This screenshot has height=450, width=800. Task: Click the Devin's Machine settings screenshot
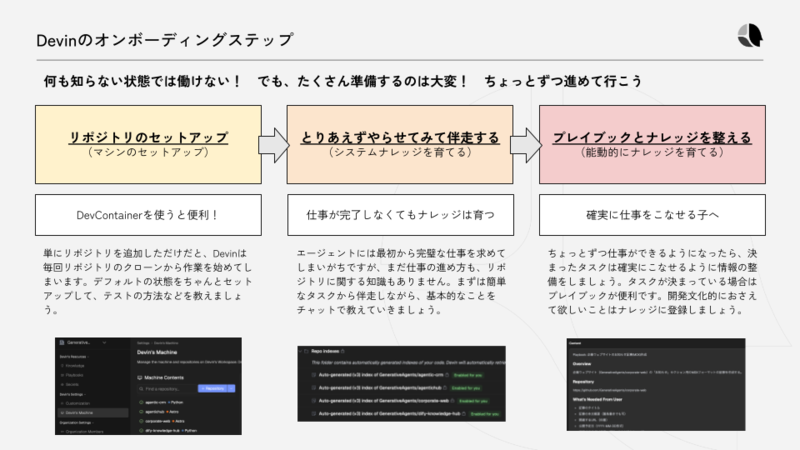point(148,386)
